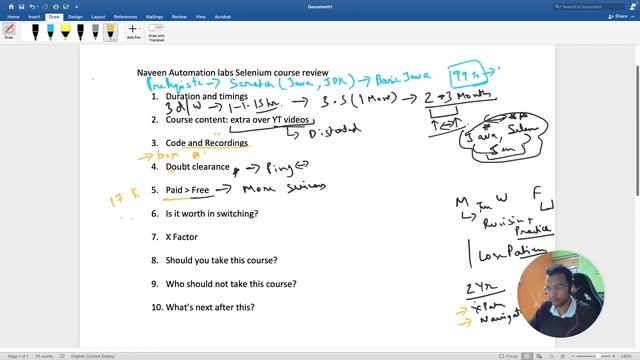Click the email/share document icon in quick toolbar
The width and height of the screenshot is (640, 360).
pyautogui.click(x=66, y=7)
